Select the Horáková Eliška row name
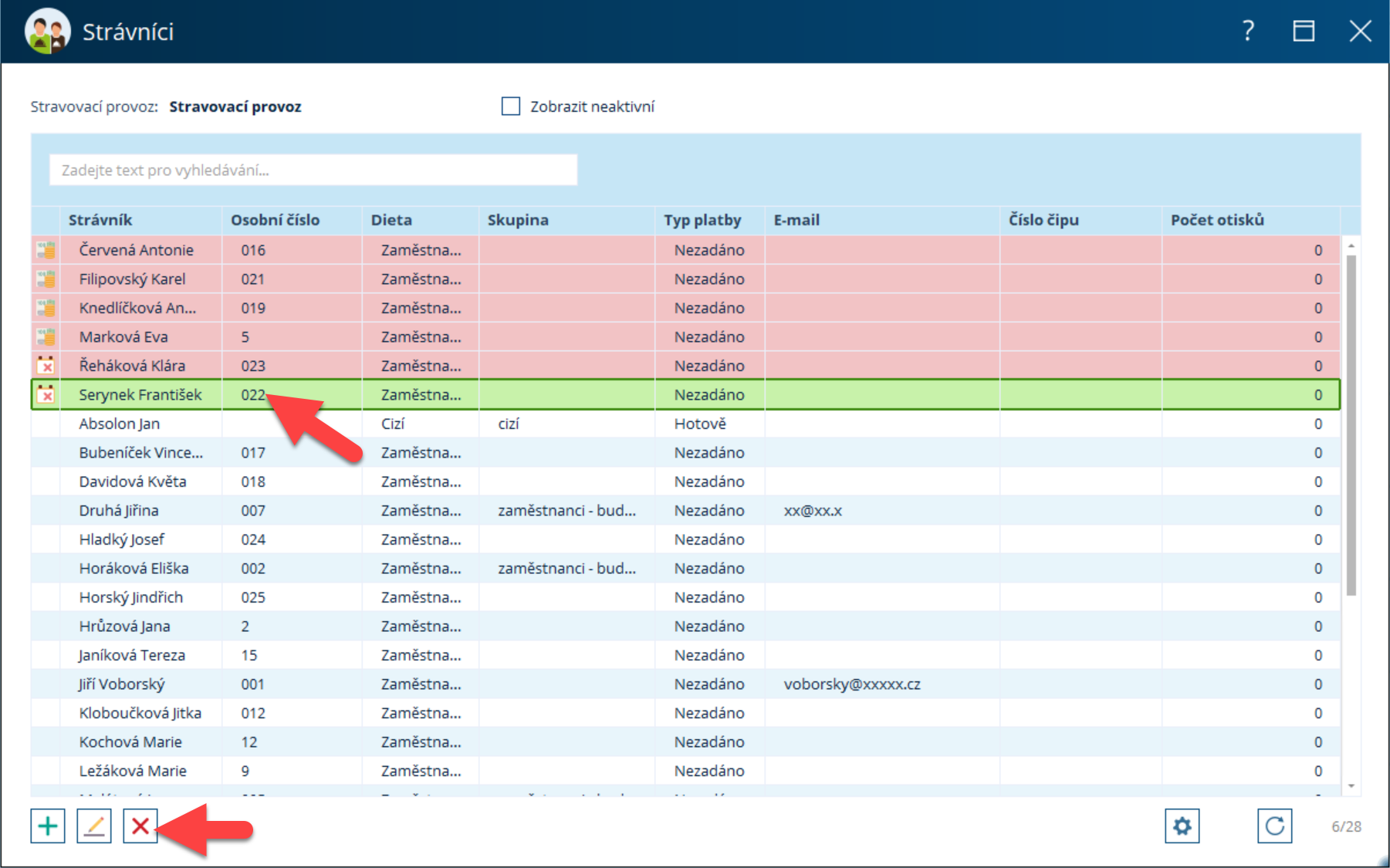The height and width of the screenshot is (868, 1390). 134,568
